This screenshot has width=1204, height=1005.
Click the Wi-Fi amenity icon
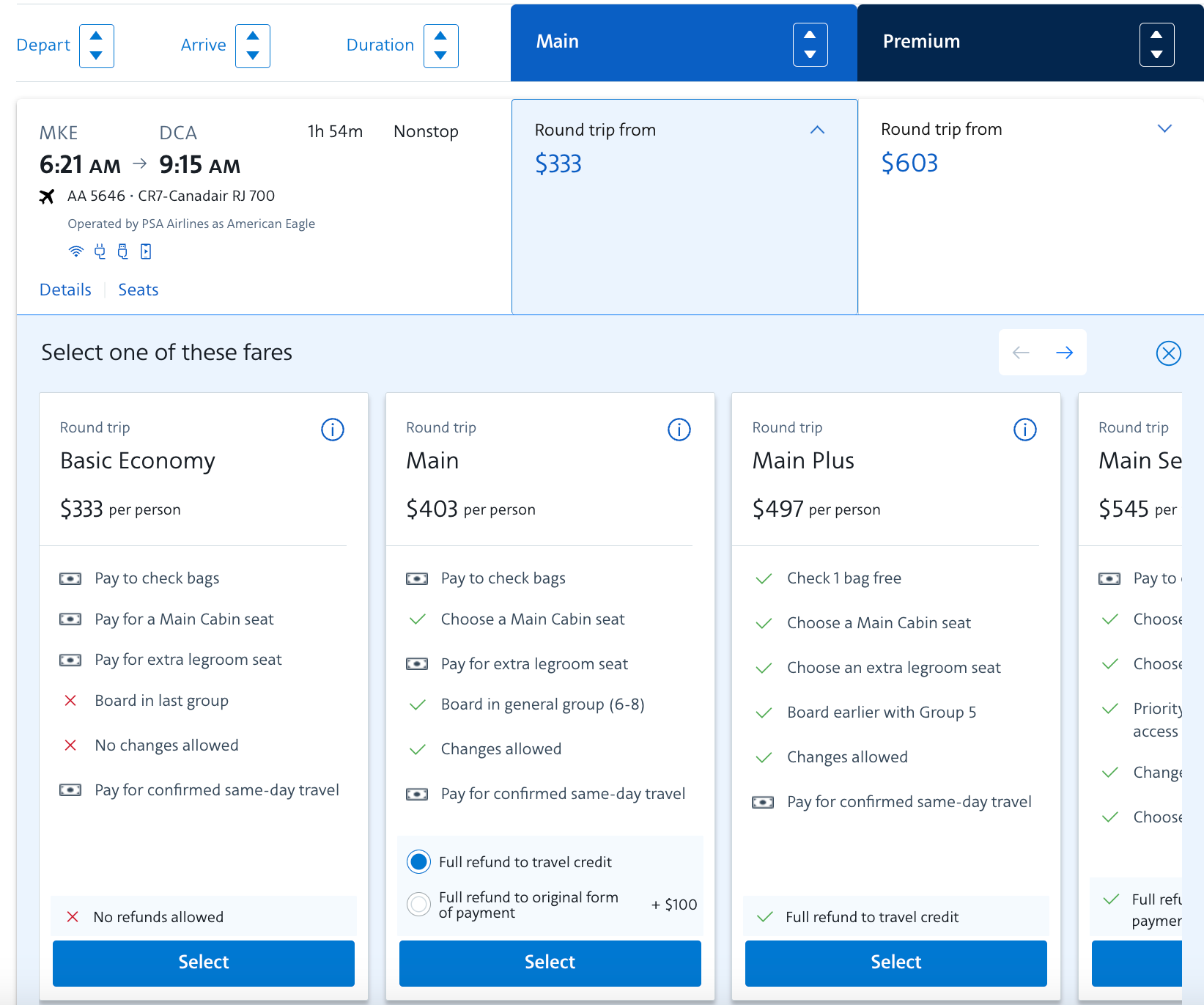[x=76, y=251]
